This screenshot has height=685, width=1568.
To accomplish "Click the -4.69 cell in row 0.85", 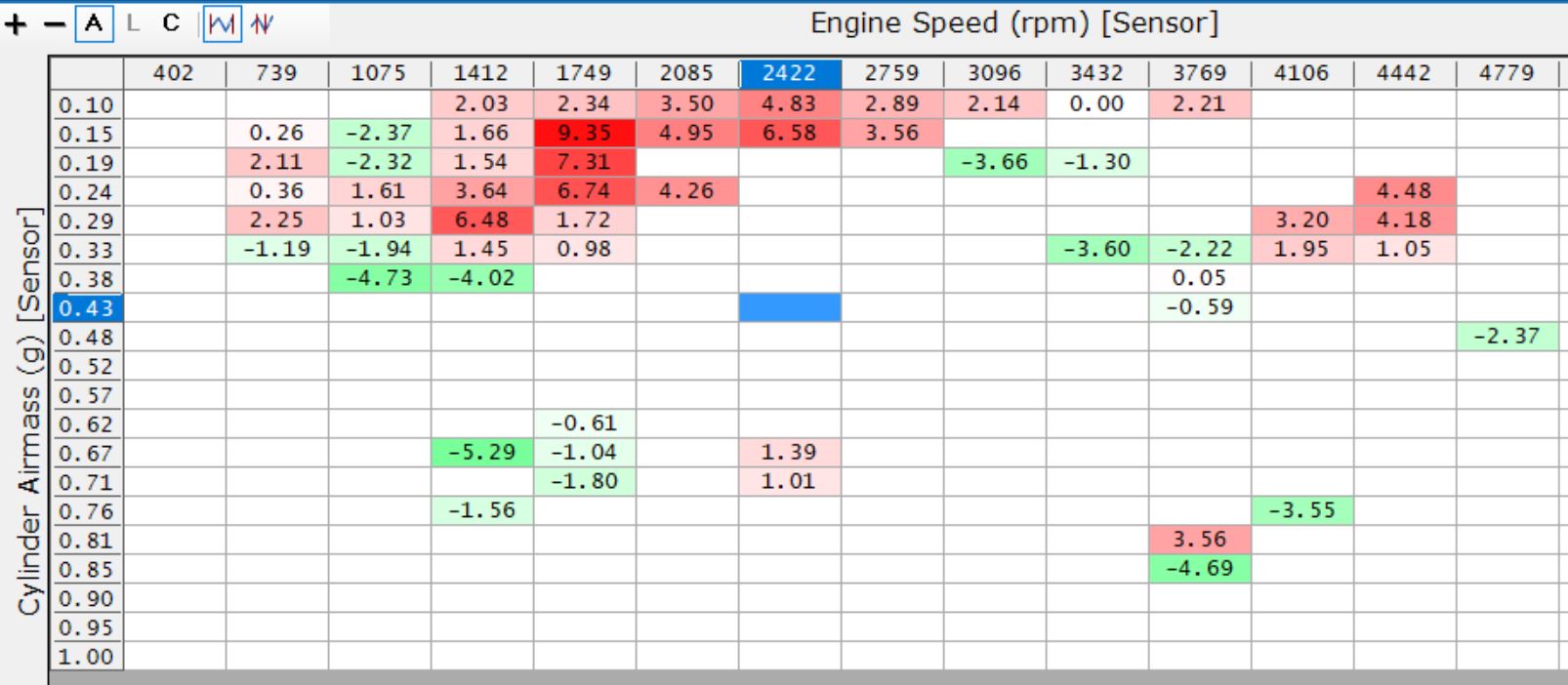I will point(1200,569).
